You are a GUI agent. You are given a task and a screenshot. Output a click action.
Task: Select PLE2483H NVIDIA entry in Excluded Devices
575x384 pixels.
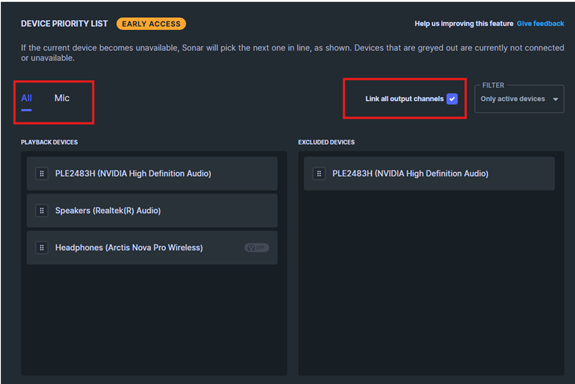tap(429, 173)
